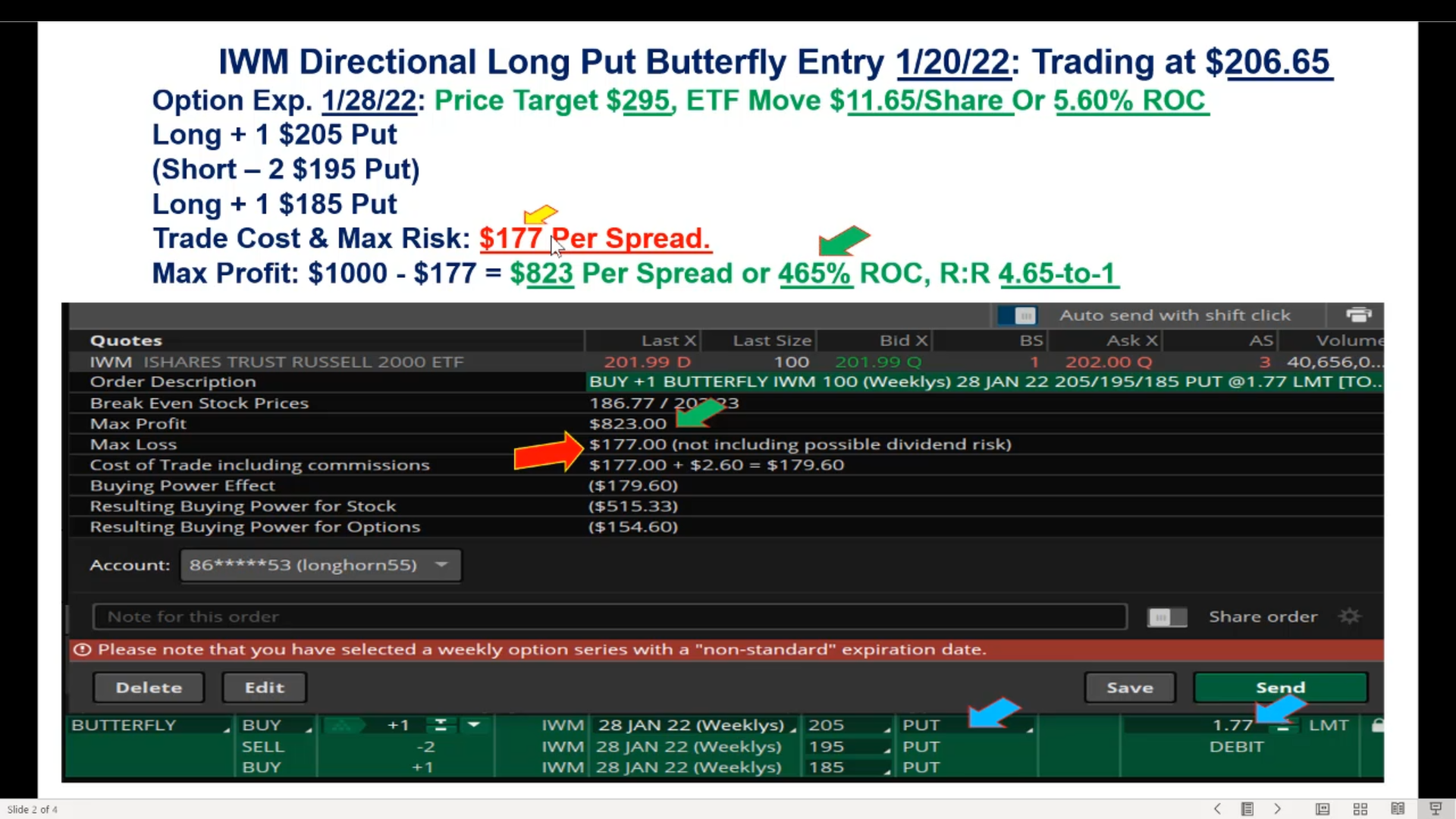Viewport: 1456px width, 819px height.
Task: Open the BUY side dropdown in first leg
Action: click(276, 726)
